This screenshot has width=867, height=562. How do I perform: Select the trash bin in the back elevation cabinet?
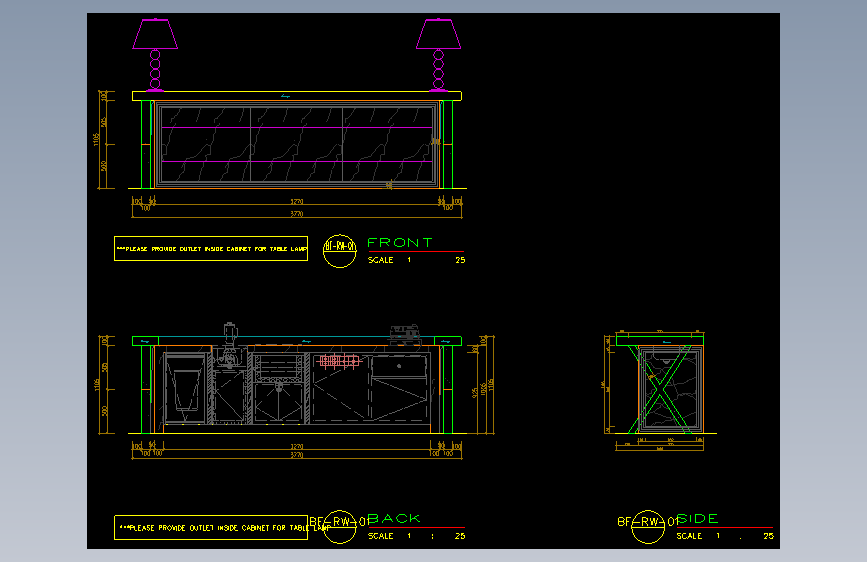click(186, 390)
